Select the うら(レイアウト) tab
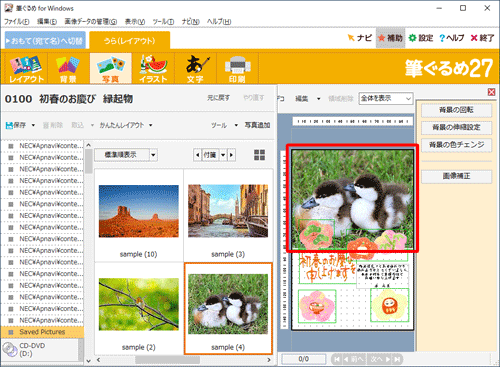 [x=129, y=41]
